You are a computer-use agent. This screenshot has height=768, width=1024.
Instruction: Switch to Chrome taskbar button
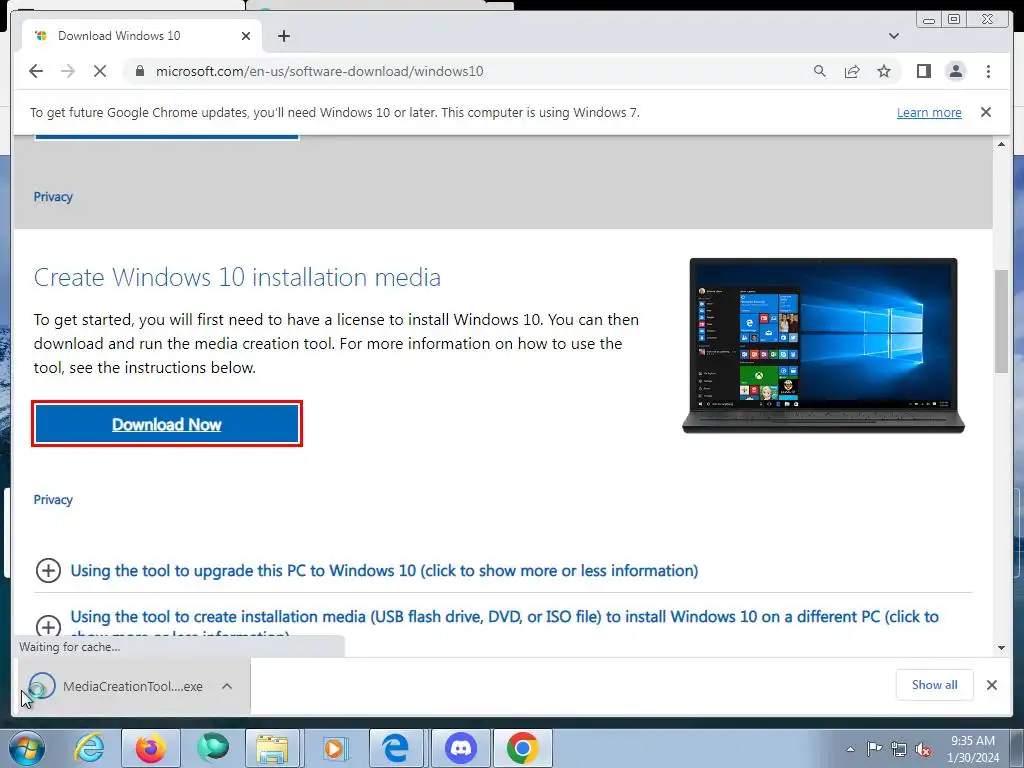click(x=522, y=748)
